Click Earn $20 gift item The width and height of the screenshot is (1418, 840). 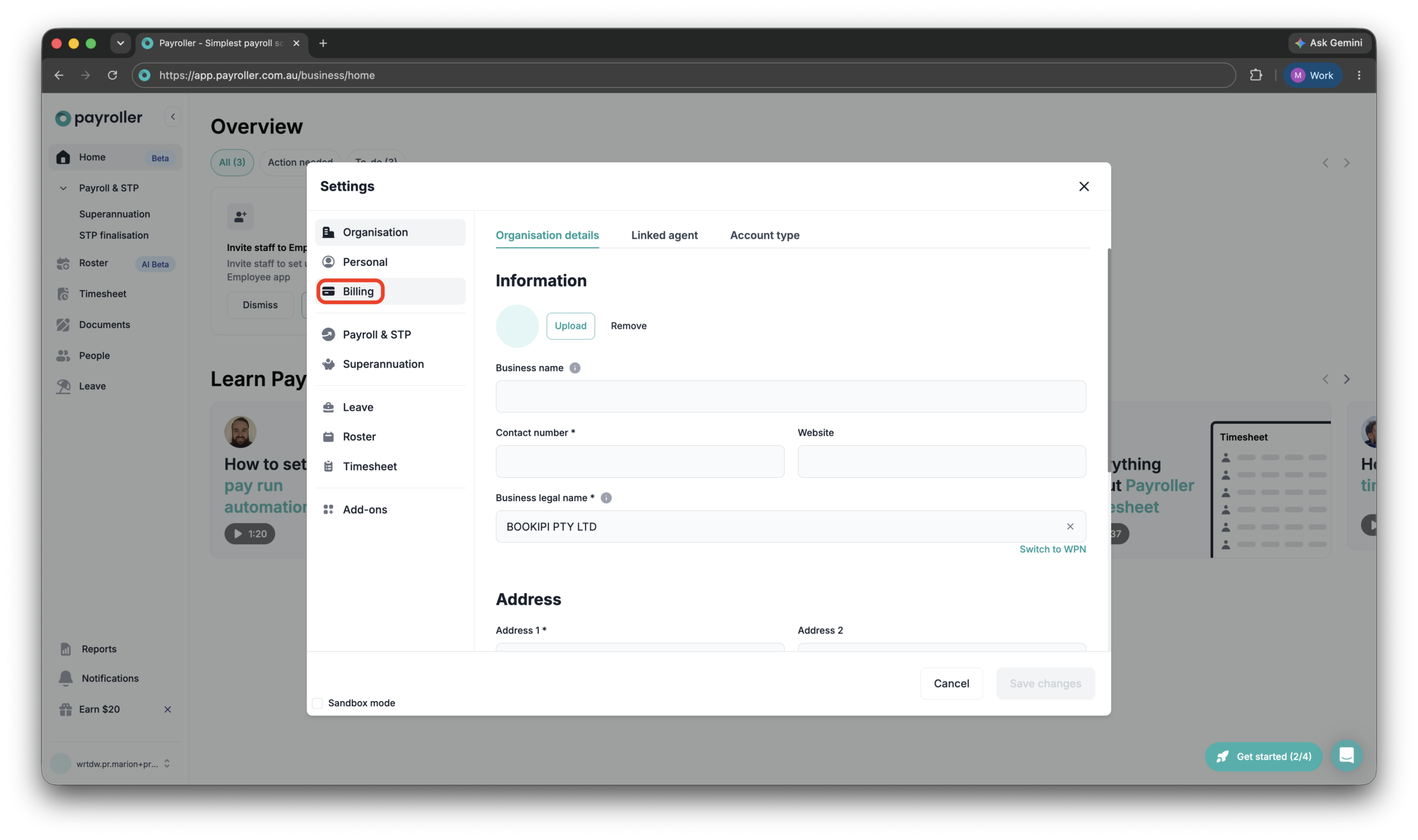tap(91, 709)
